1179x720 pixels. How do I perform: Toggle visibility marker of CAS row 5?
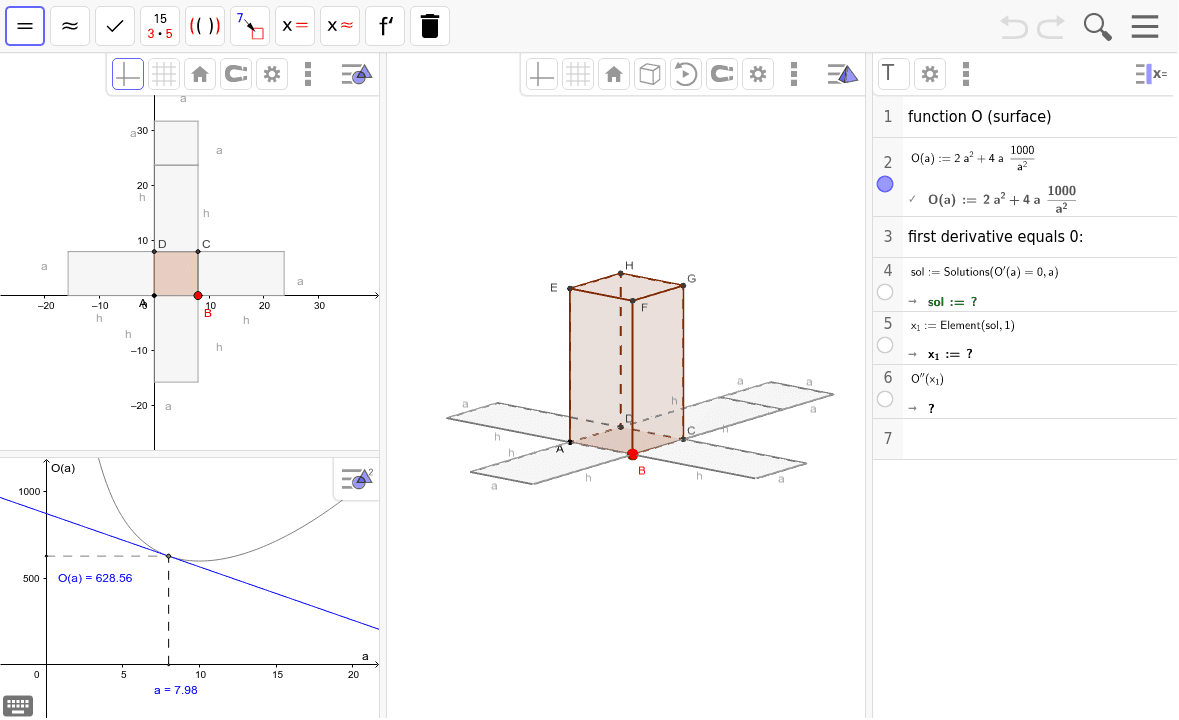885,345
